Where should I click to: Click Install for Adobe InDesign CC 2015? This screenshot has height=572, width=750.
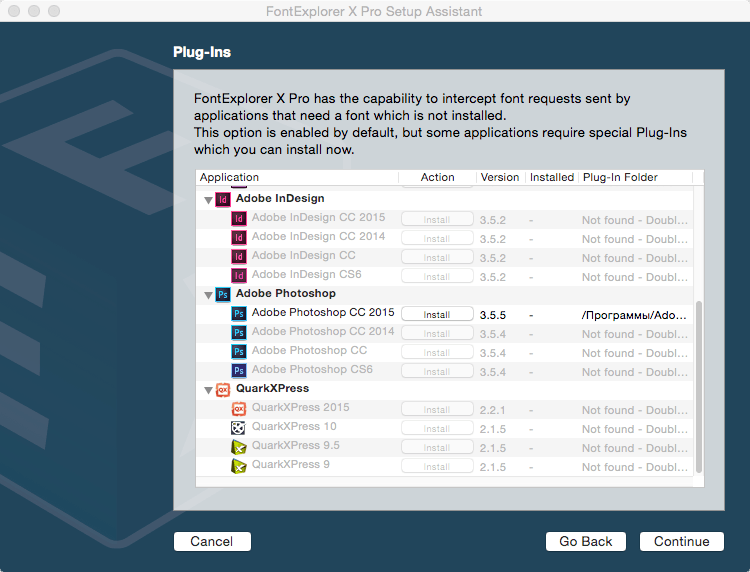point(437,219)
